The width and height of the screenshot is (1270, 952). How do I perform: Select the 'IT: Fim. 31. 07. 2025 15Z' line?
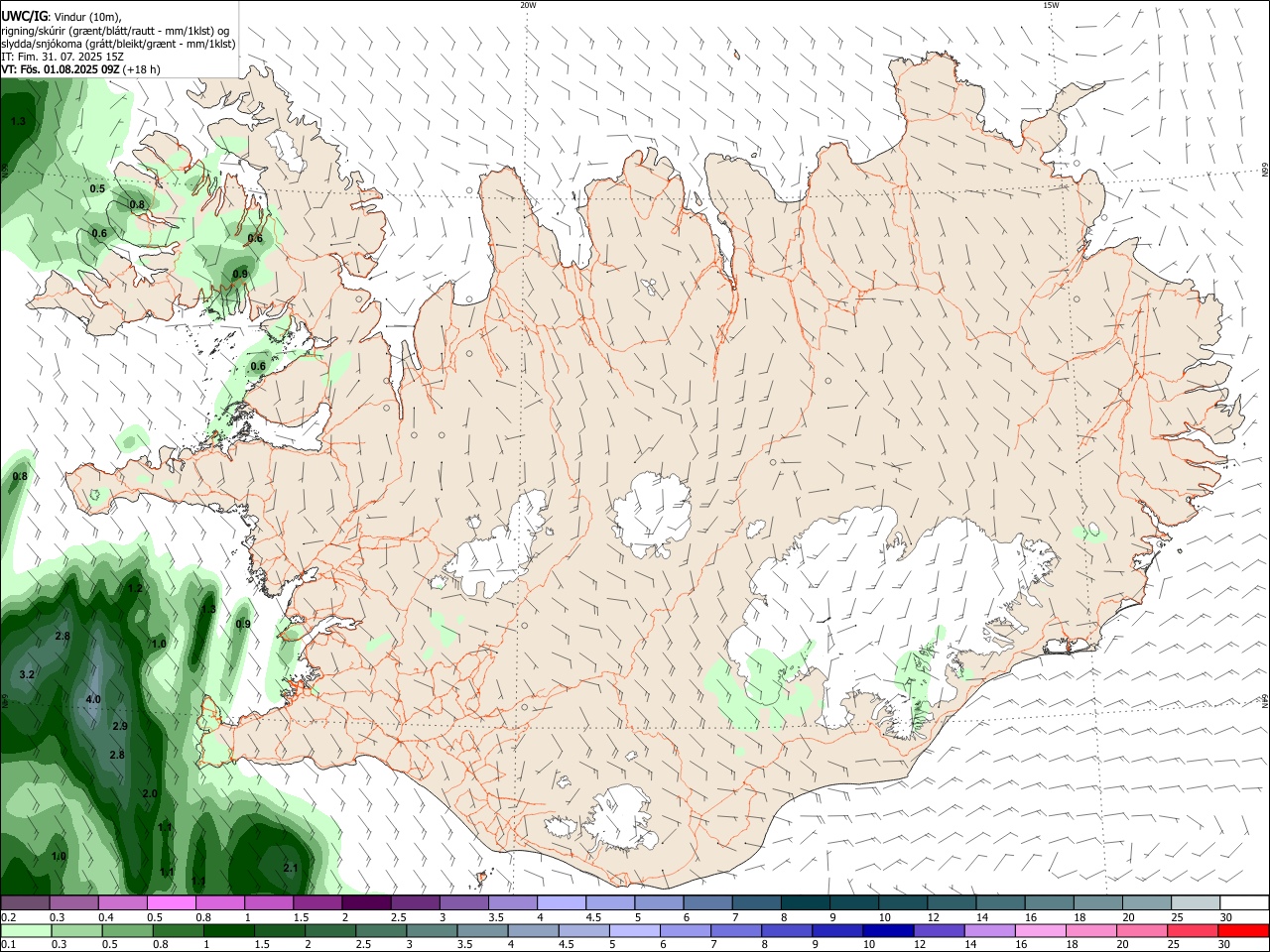tap(63, 57)
